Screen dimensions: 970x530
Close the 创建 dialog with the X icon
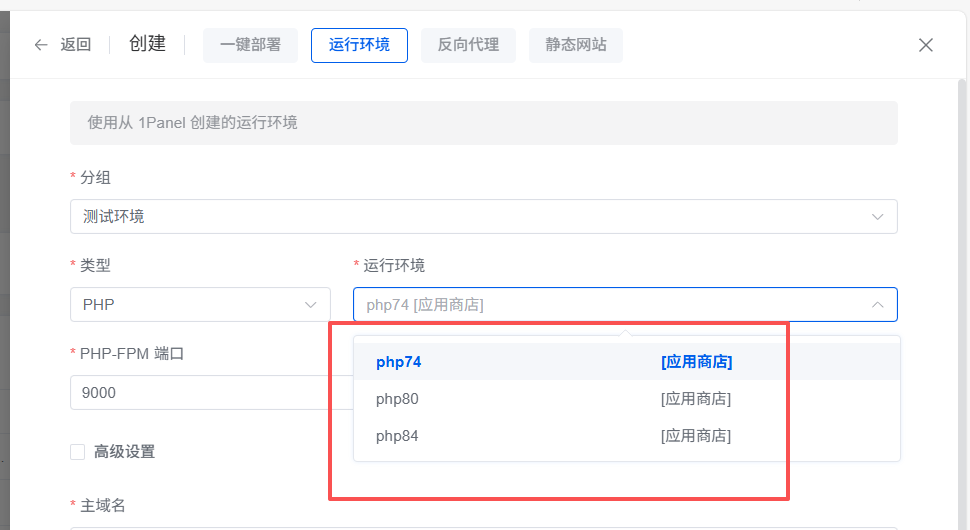pyautogui.click(x=926, y=45)
